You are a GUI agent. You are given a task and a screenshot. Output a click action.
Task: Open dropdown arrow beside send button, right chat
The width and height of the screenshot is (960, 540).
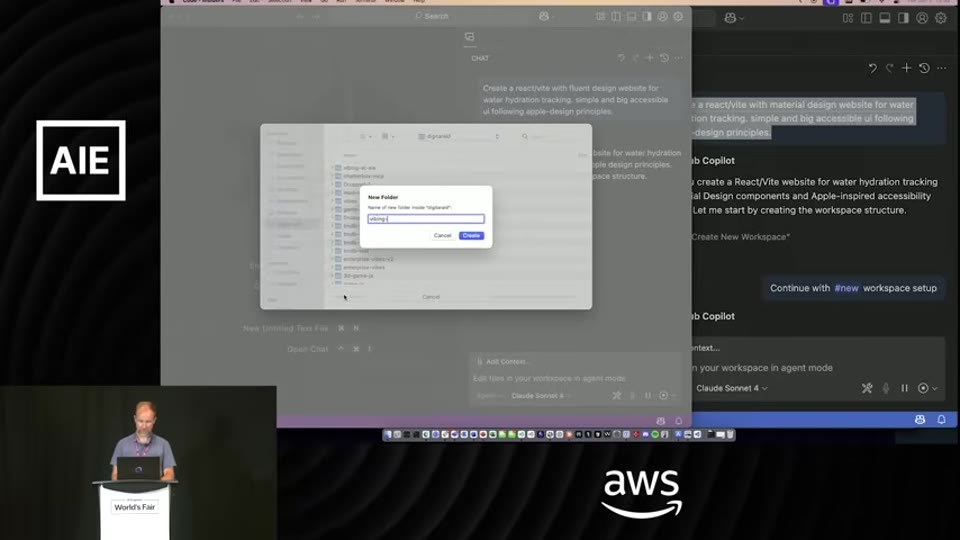[934, 388]
